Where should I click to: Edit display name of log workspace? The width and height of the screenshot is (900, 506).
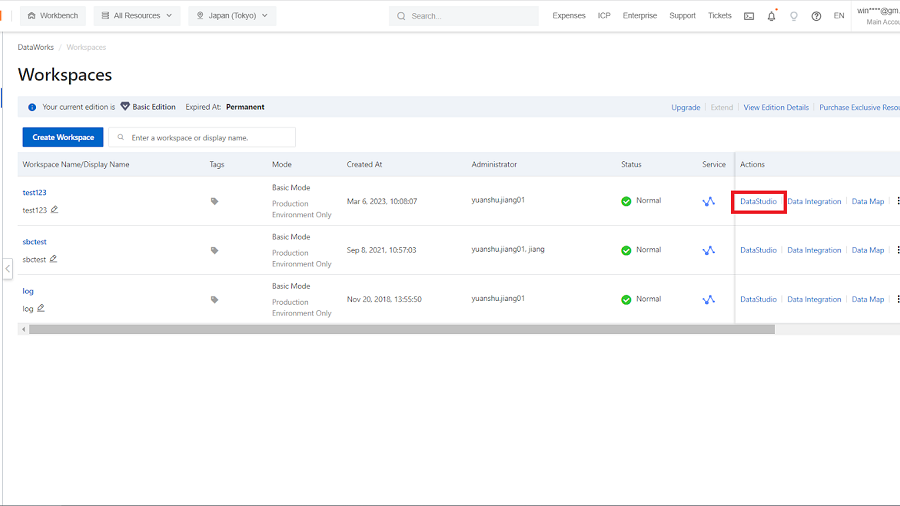pos(41,308)
